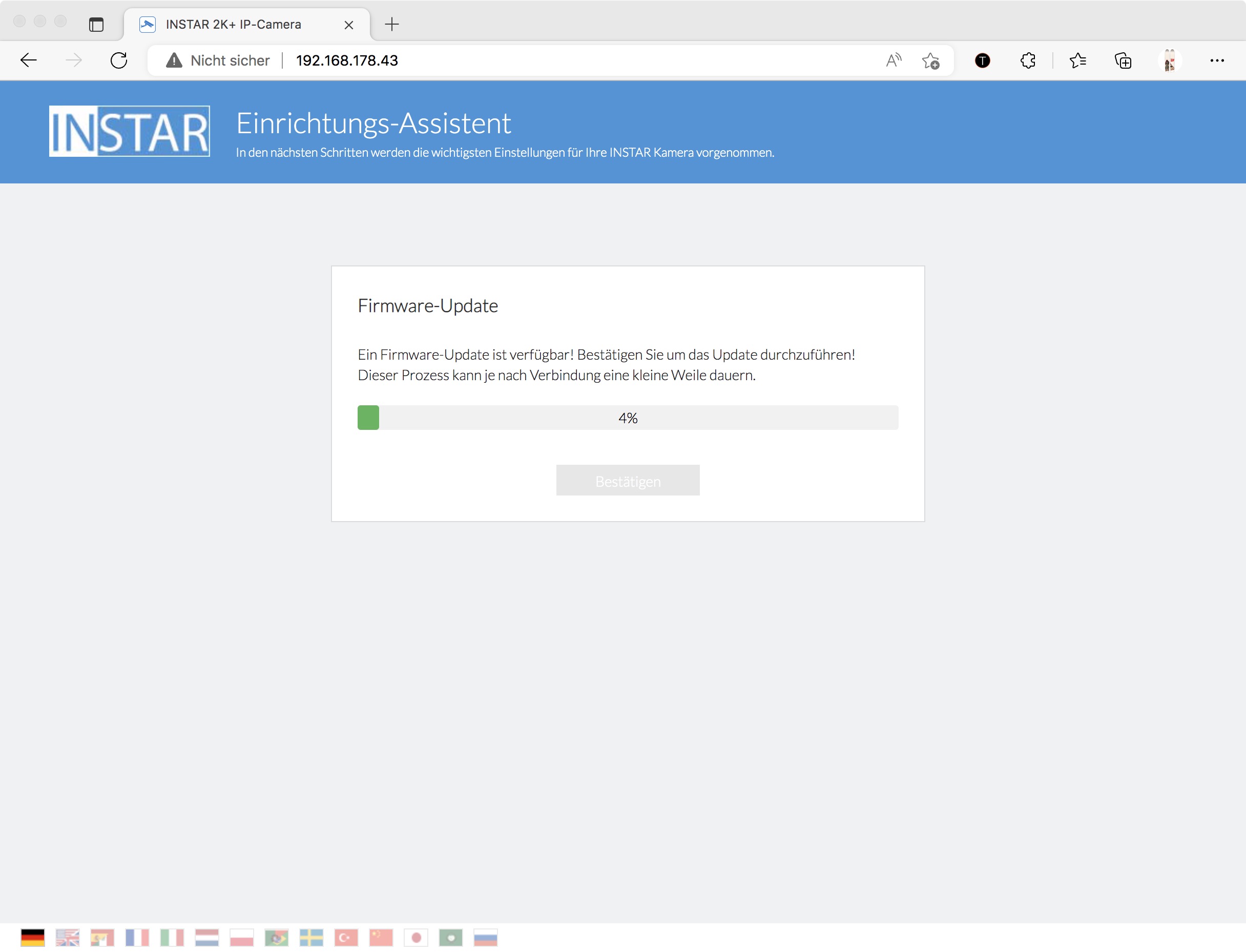The width and height of the screenshot is (1246, 952).
Task: Reload the camera page
Action: click(119, 60)
